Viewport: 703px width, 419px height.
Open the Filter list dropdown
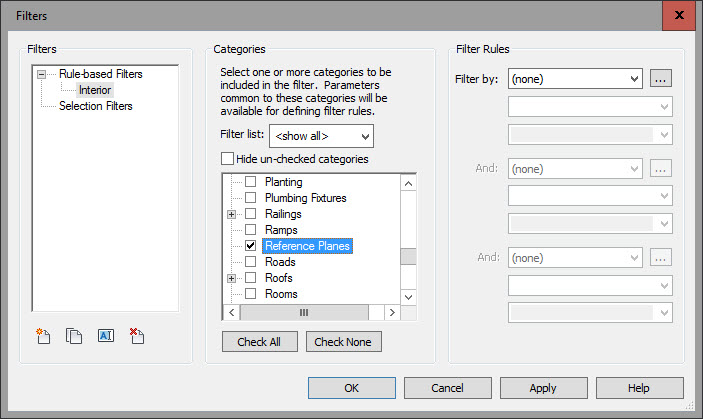321,135
